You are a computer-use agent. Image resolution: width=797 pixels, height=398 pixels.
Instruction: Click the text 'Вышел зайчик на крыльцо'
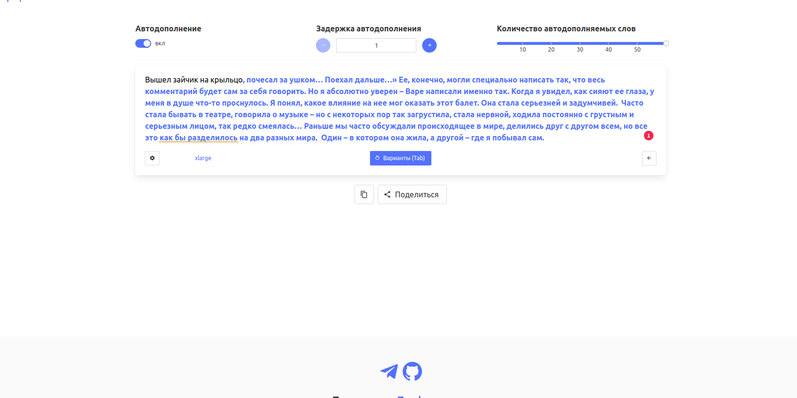(193, 80)
